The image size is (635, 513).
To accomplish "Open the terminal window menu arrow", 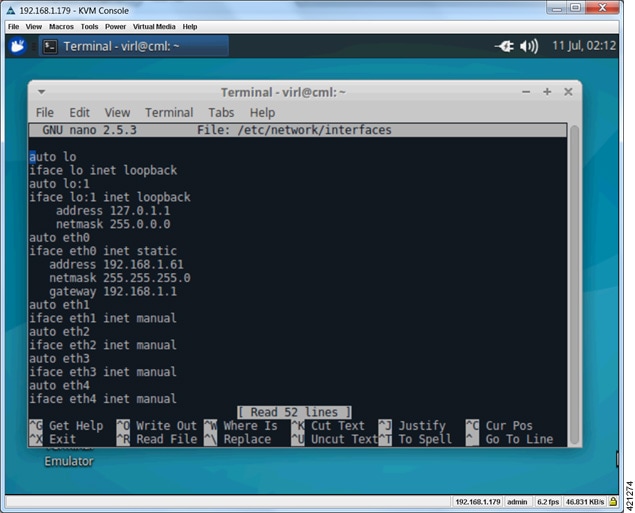I will (41, 92).
